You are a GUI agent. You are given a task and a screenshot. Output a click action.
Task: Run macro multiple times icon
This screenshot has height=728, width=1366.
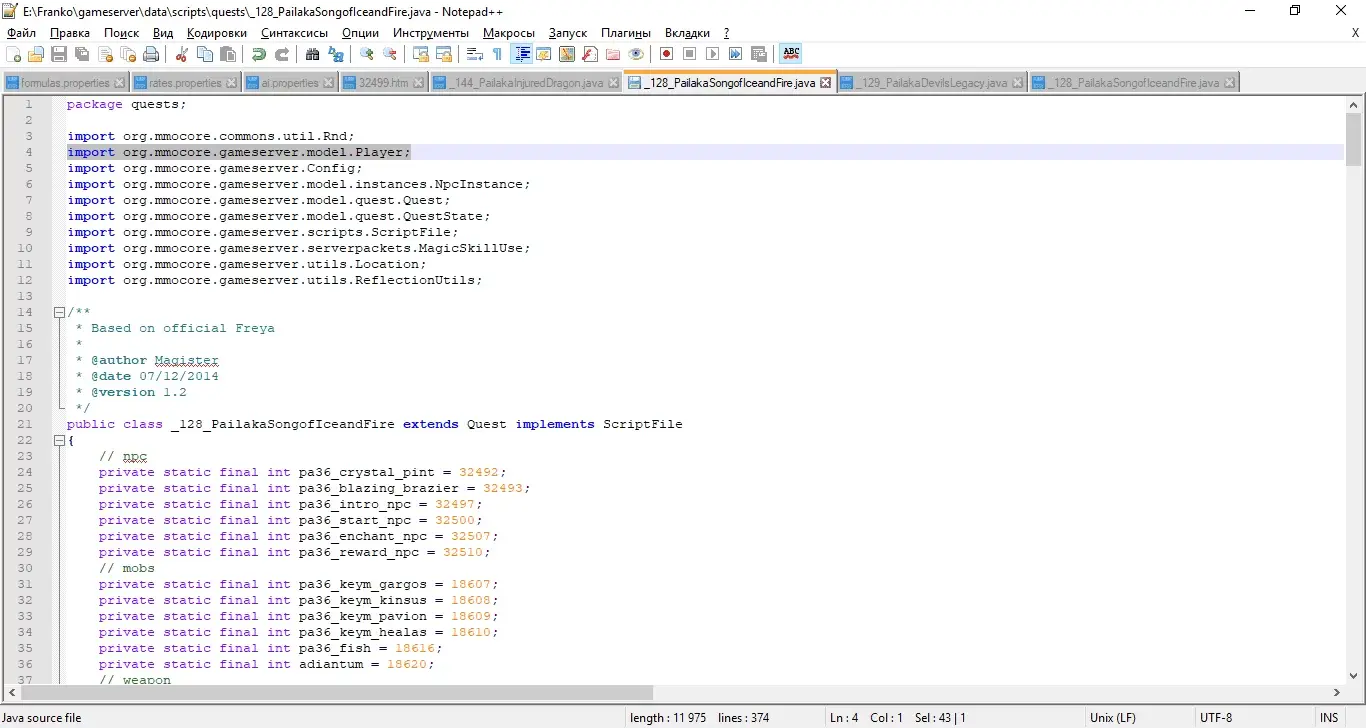736,54
